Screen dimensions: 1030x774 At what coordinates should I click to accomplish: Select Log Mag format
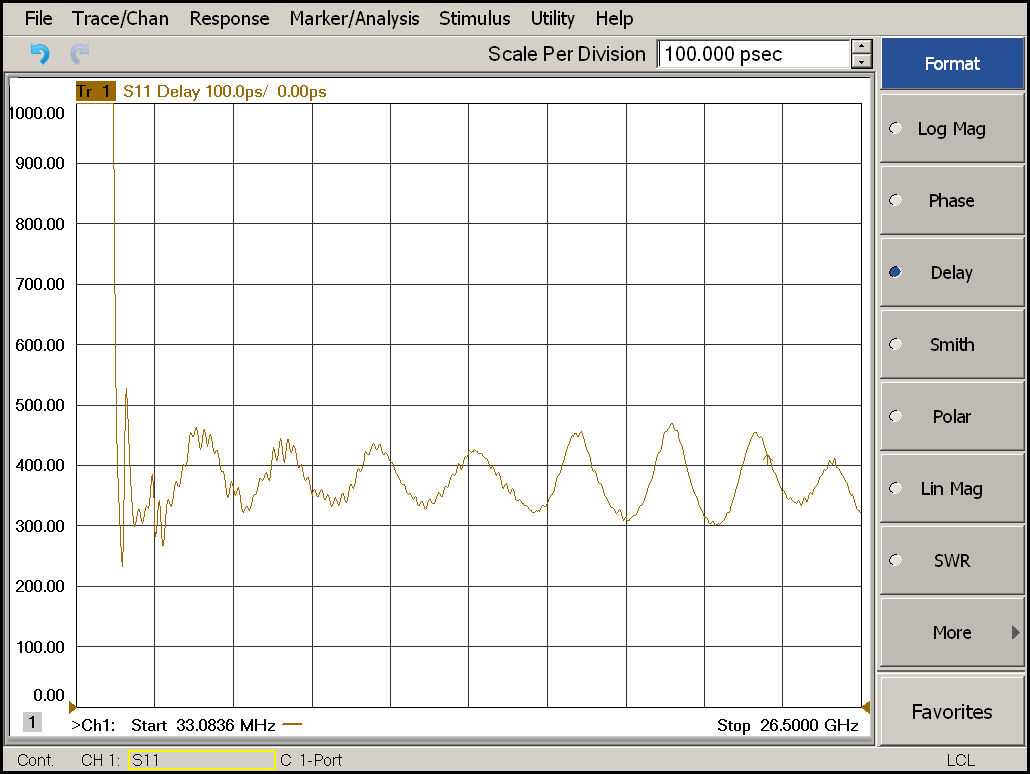(952, 129)
